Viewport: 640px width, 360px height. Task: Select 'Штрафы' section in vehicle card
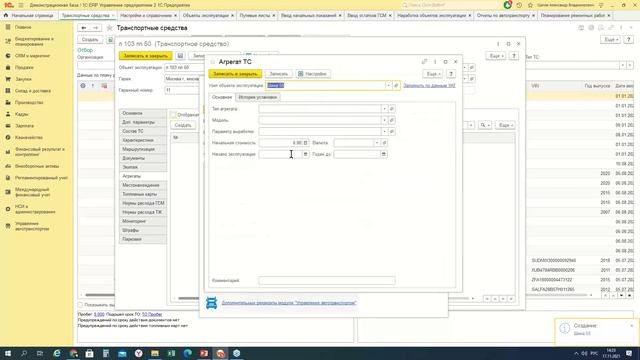[143, 230]
